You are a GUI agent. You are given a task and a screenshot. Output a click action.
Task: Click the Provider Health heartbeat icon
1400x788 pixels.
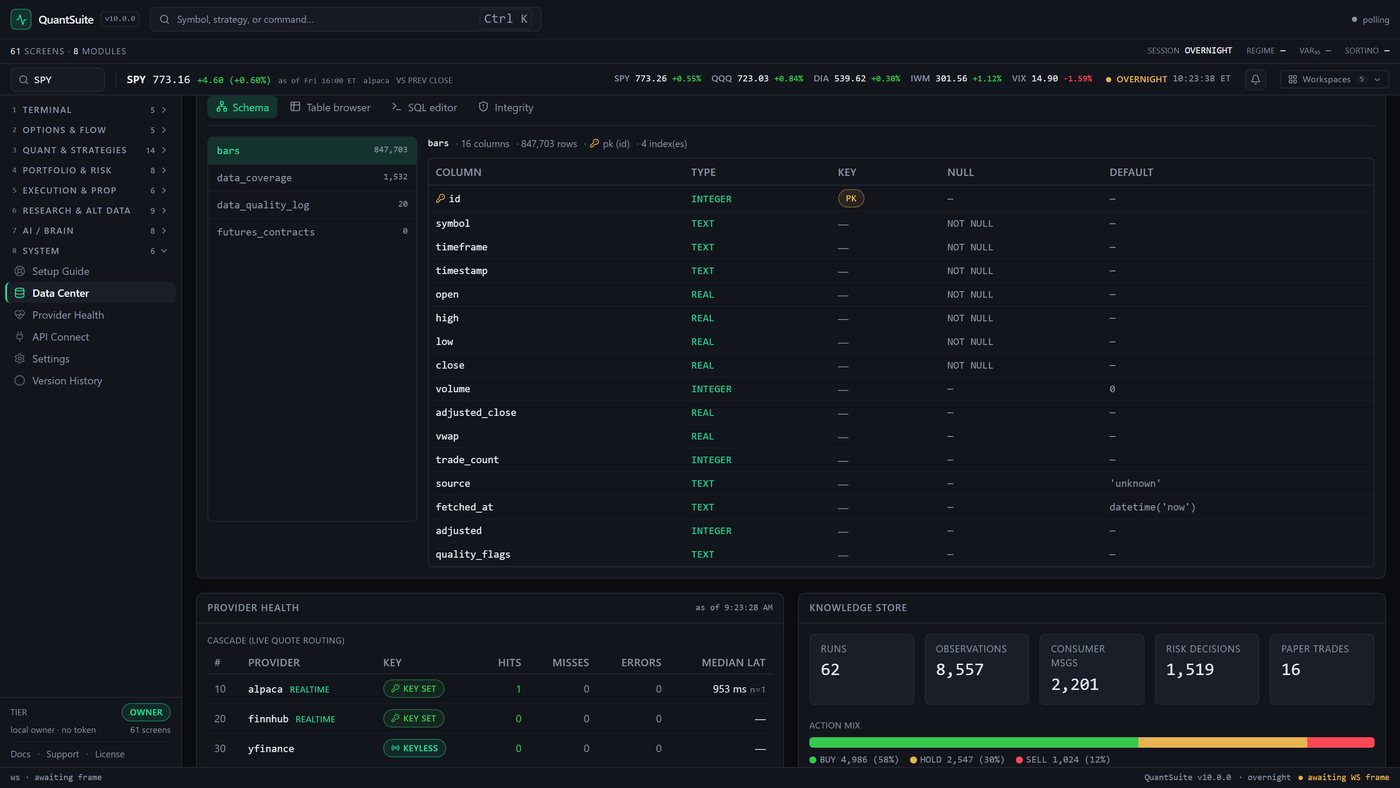20,315
